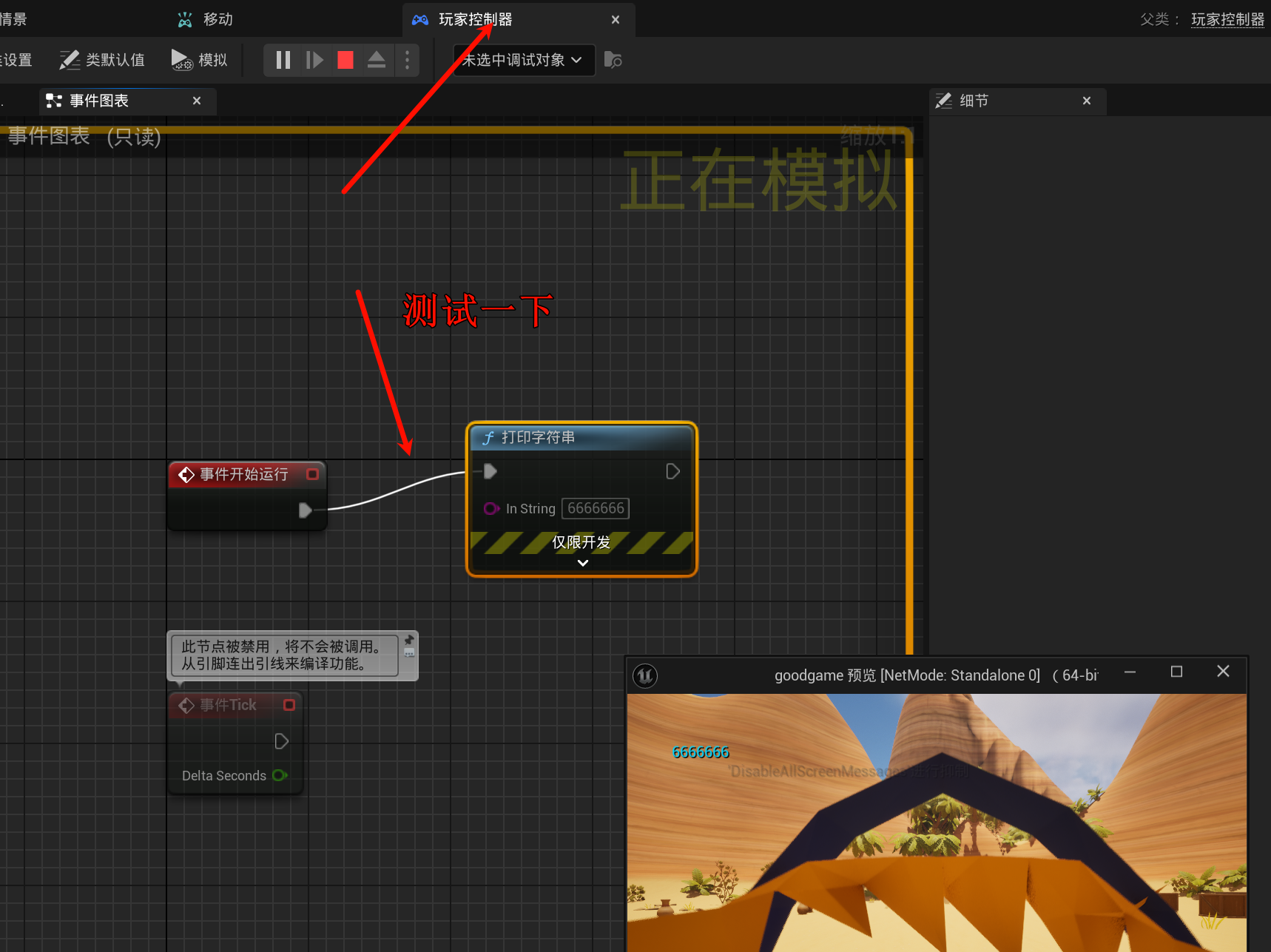The image size is (1271, 952).
Task: Toggle the 事件开始运行 delegate pin
Action: pyautogui.click(x=313, y=474)
